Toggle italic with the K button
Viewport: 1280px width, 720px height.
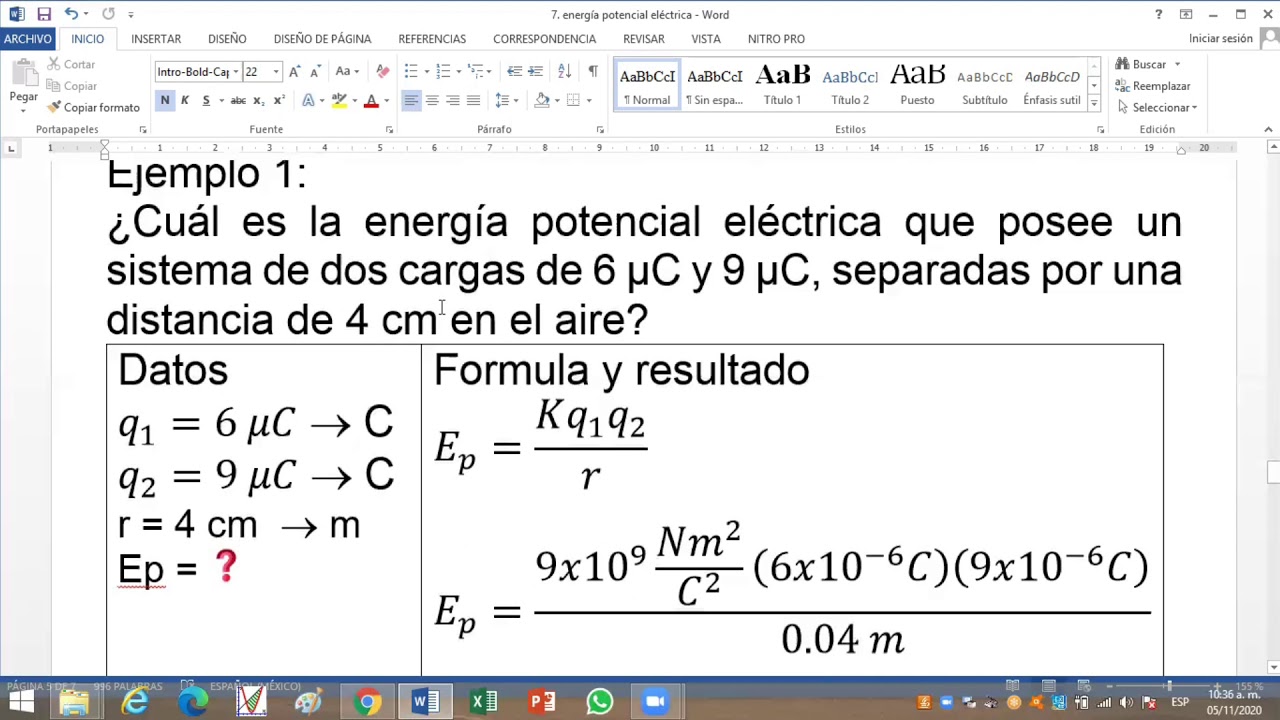(x=185, y=100)
